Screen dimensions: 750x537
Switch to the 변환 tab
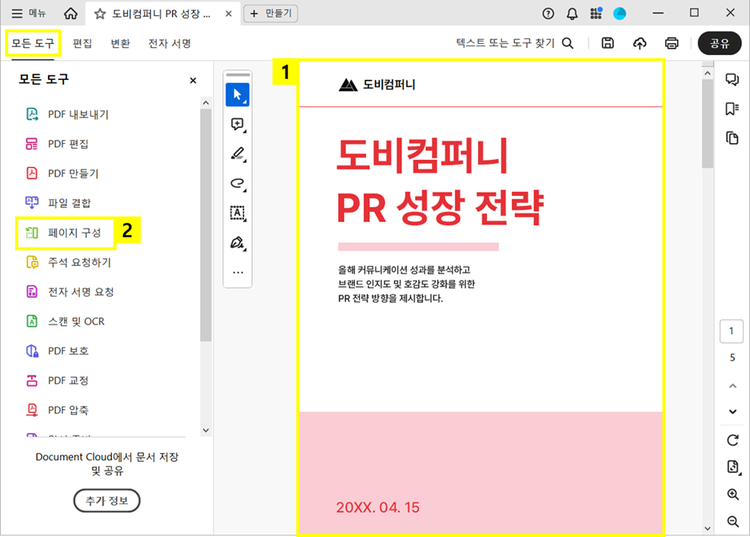point(121,44)
